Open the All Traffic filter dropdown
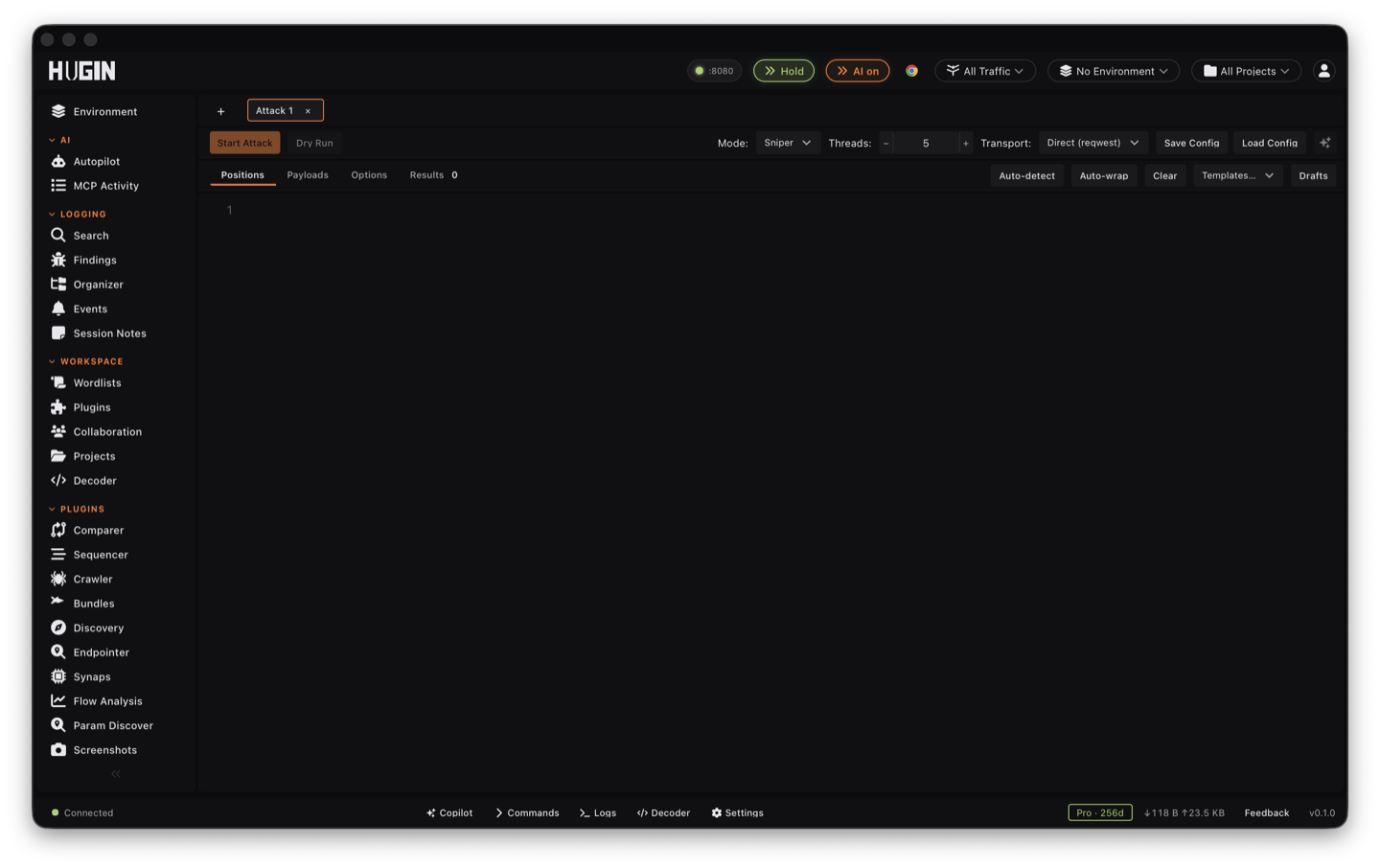 [x=985, y=71]
